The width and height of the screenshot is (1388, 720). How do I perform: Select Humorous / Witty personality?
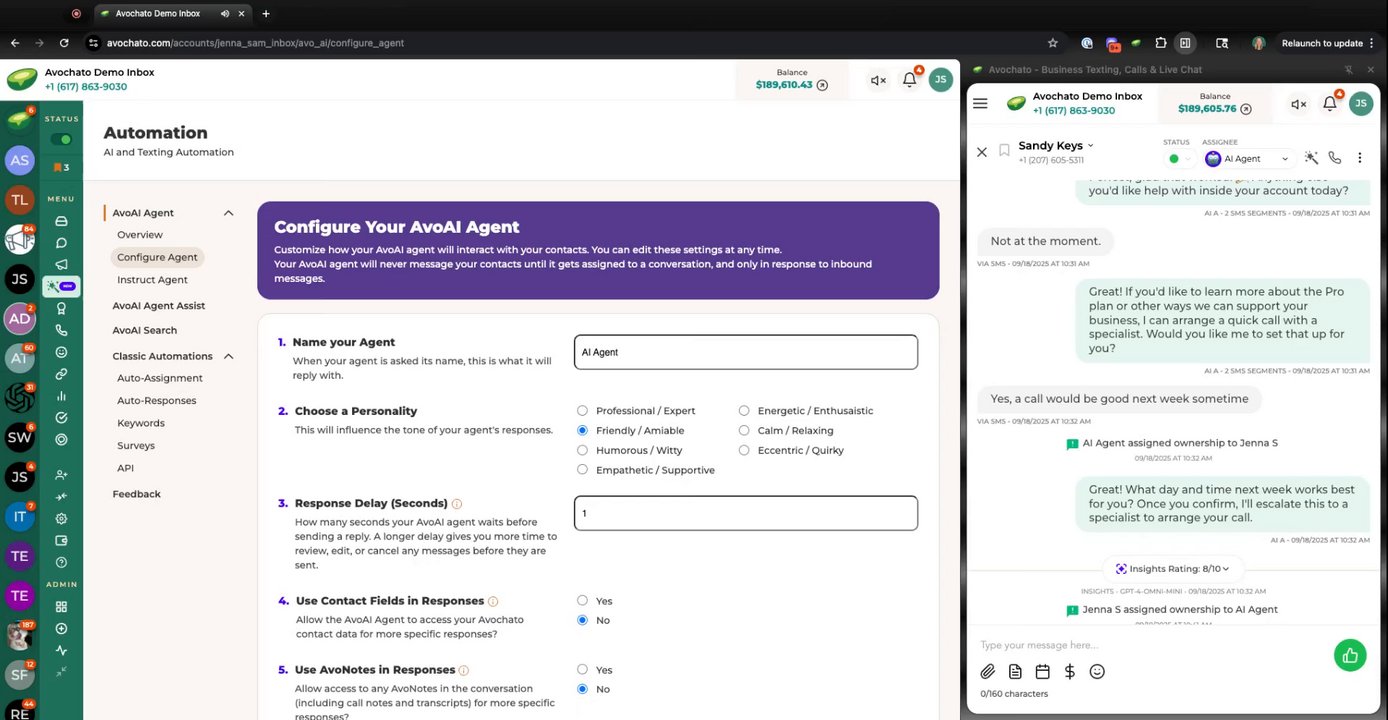point(582,450)
